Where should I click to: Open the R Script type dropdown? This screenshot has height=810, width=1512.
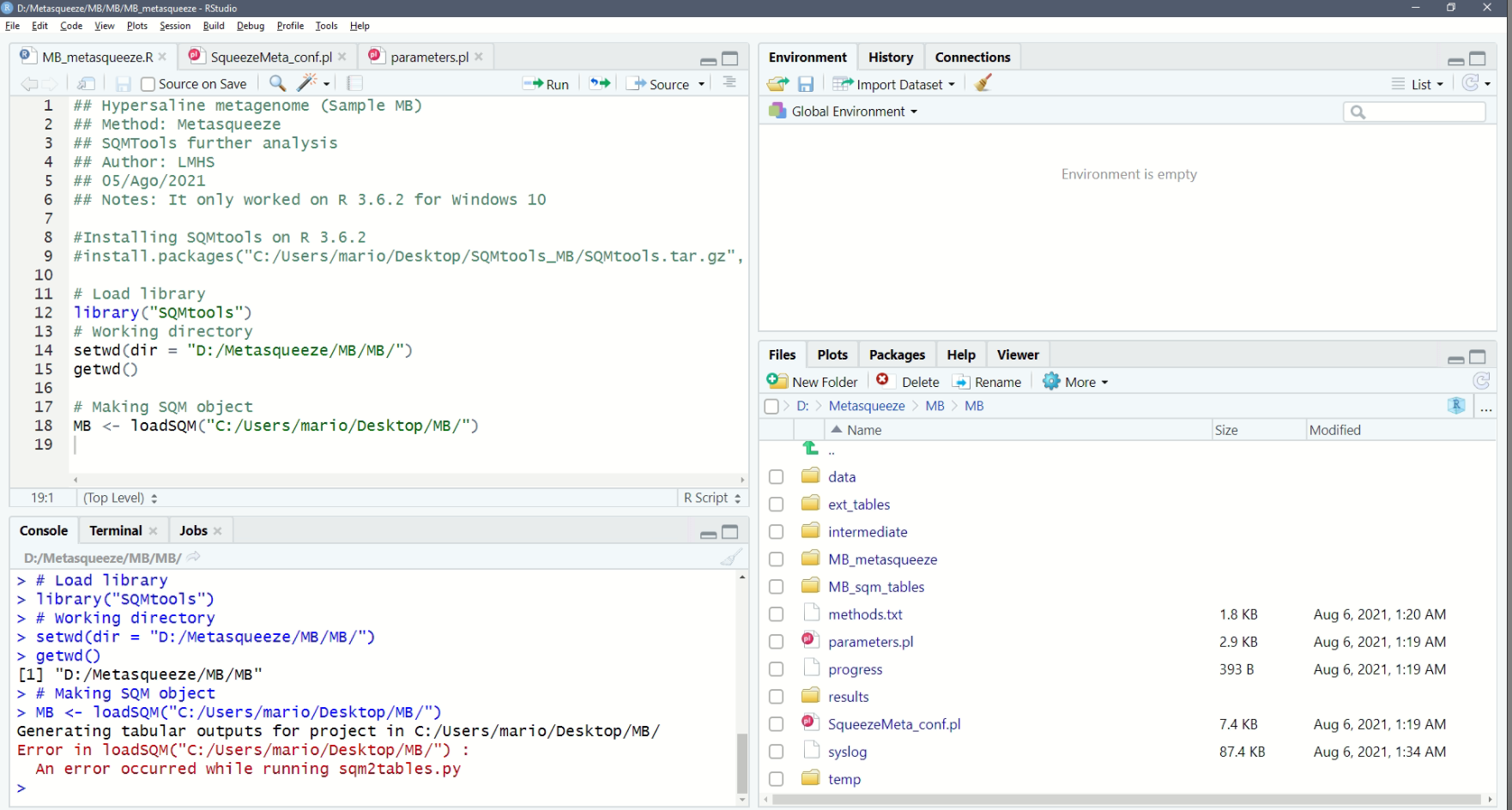711,498
